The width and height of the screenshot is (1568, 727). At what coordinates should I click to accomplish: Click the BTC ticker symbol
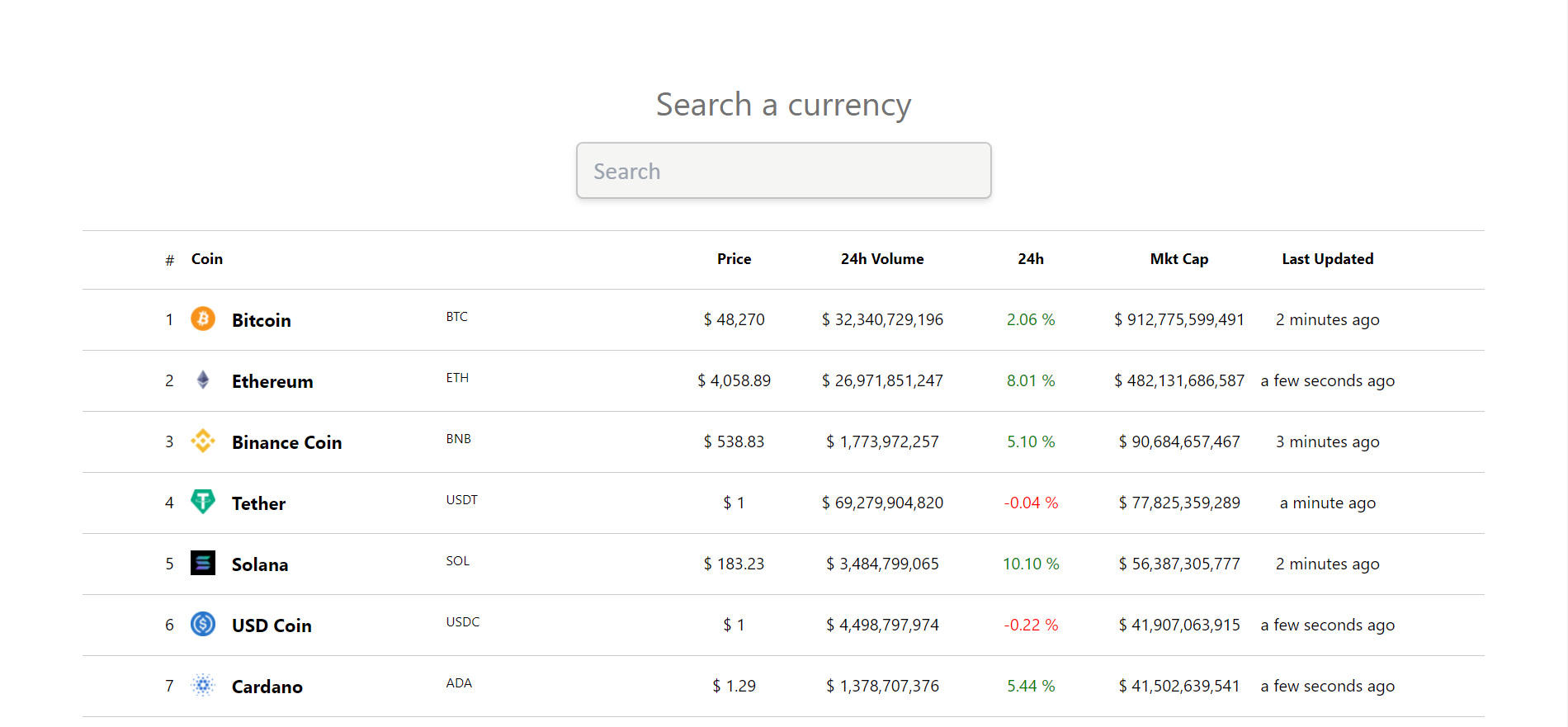click(457, 317)
